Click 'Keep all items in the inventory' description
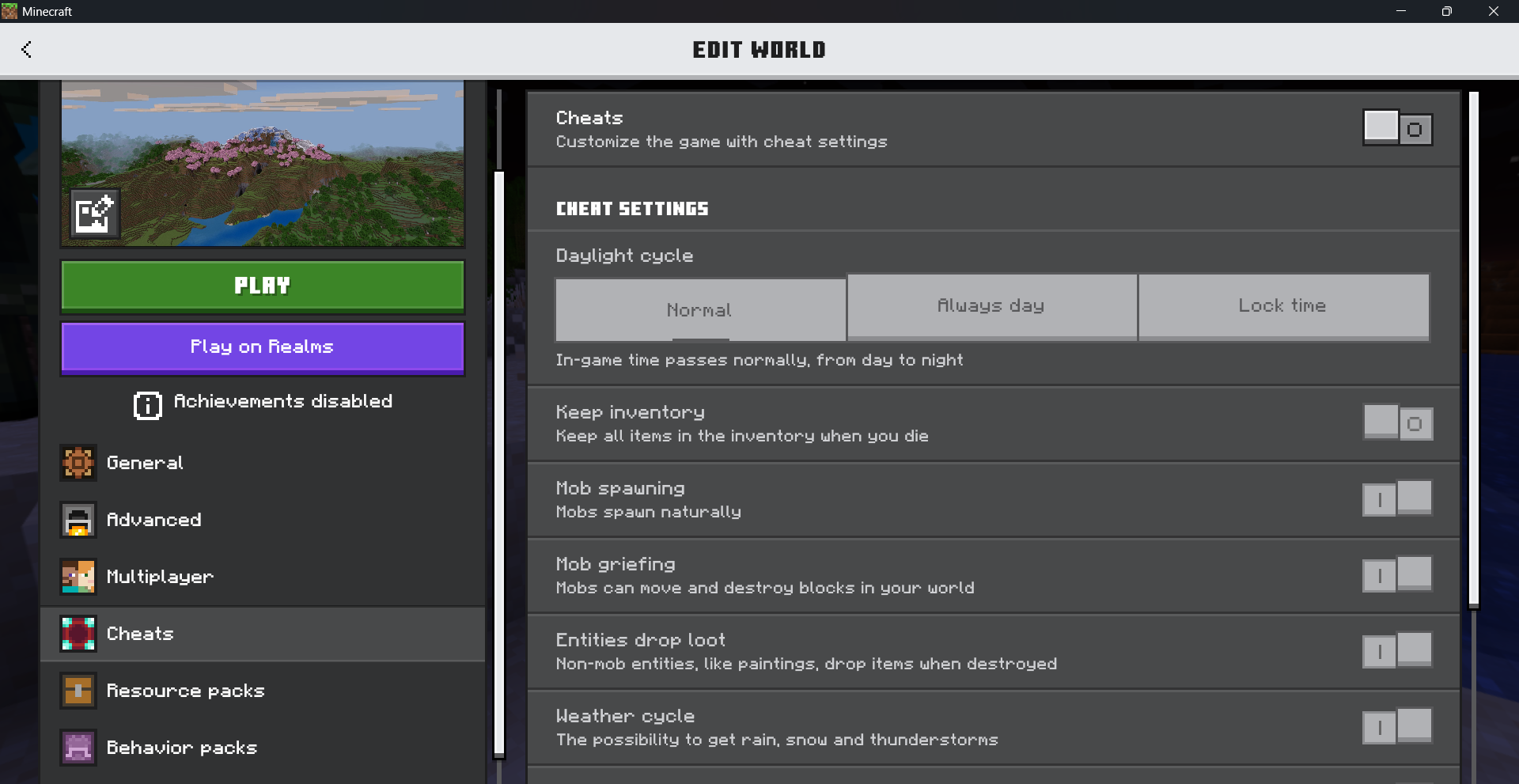This screenshot has height=784, width=1519. (x=742, y=436)
